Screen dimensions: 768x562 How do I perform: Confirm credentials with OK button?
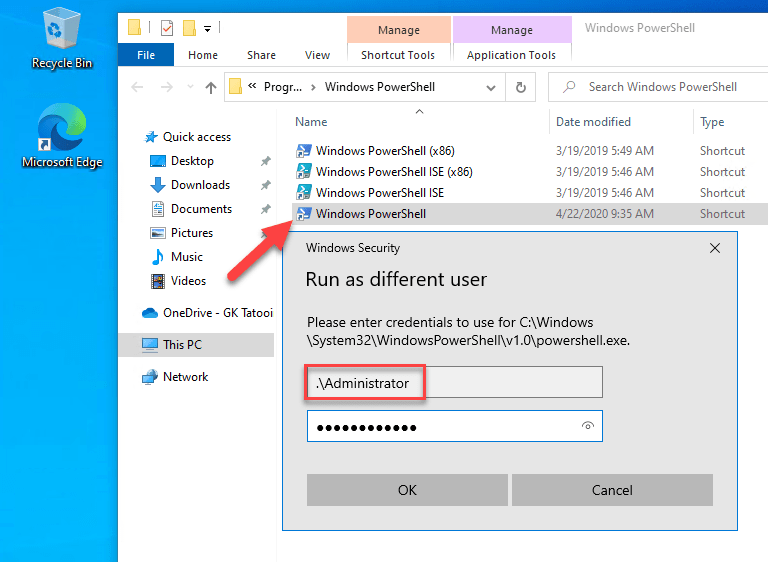coord(407,490)
